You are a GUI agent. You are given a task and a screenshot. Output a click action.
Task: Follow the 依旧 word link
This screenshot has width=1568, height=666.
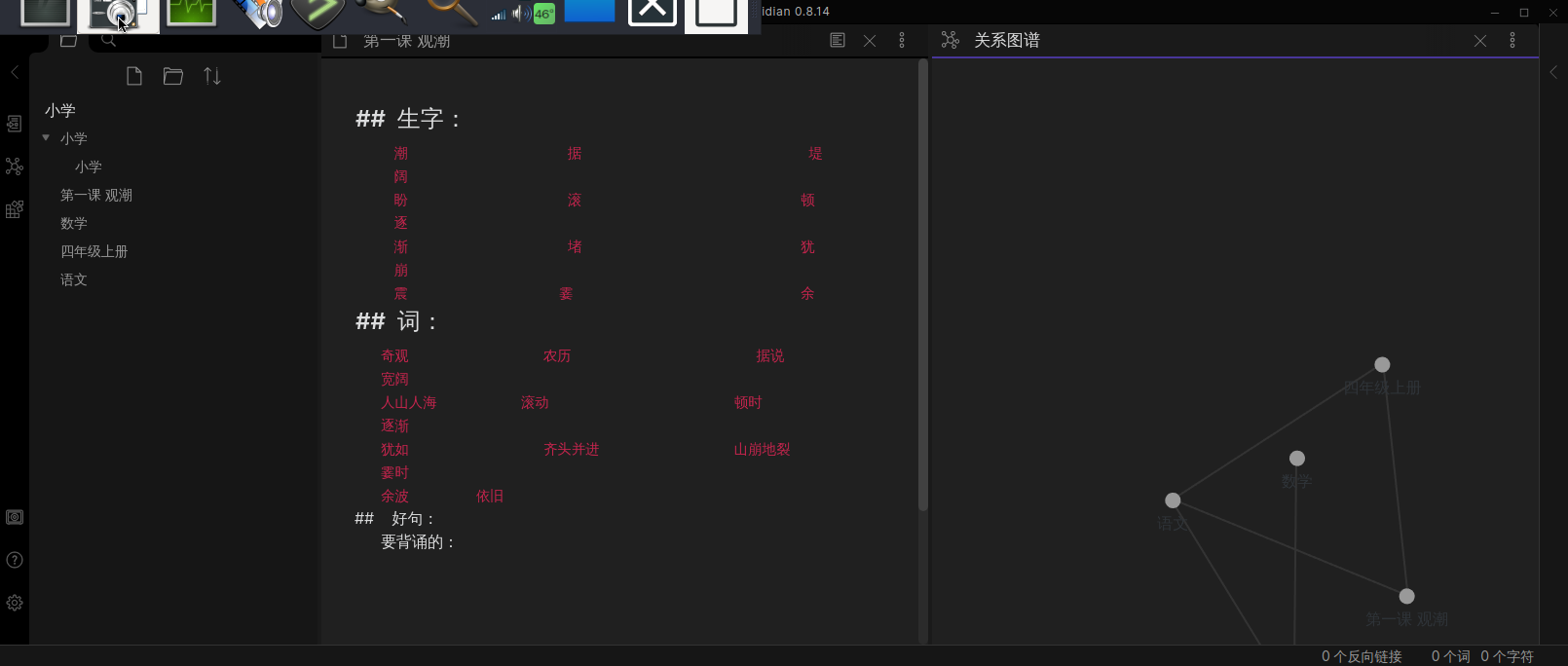tap(490, 496)
